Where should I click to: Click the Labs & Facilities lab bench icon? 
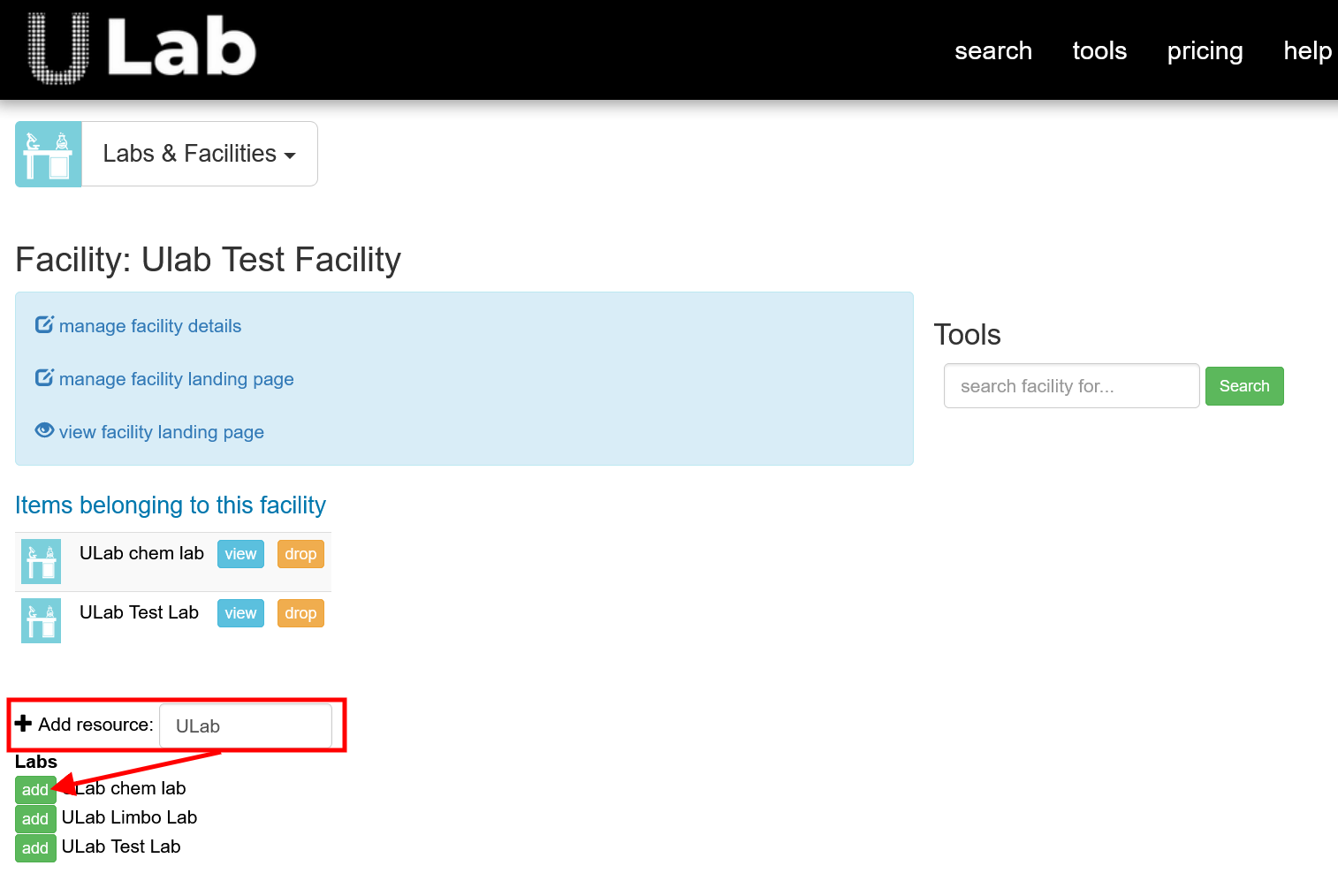coord(48,154)
